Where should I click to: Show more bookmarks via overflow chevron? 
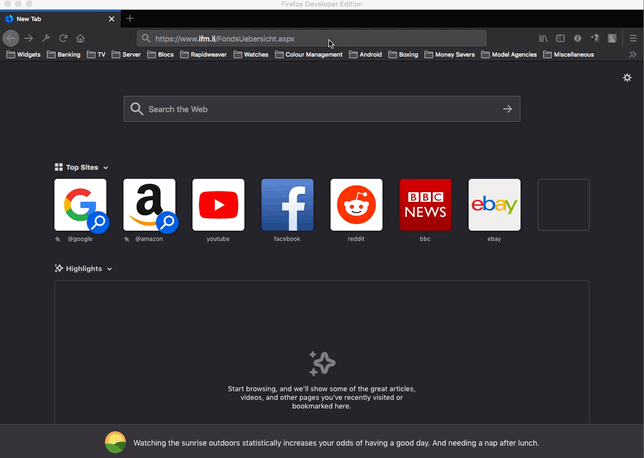(632, 55)
